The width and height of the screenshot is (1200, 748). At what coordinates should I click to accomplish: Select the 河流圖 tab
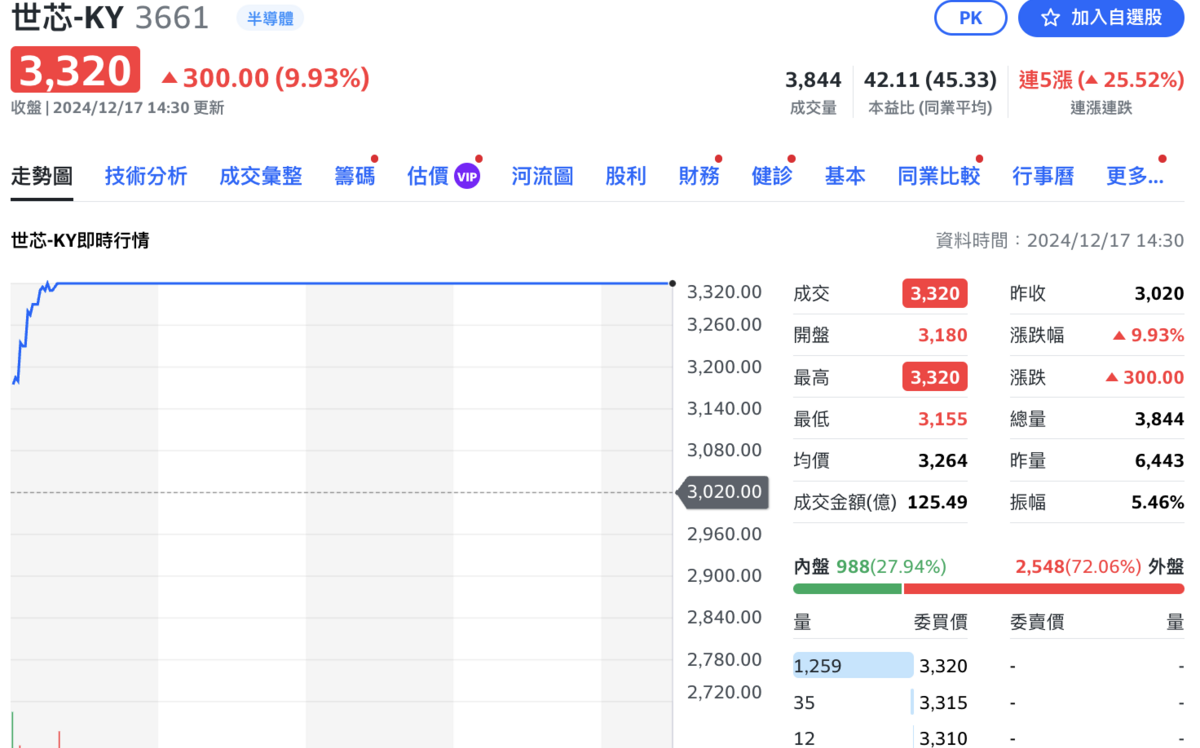tap(541, 175)
